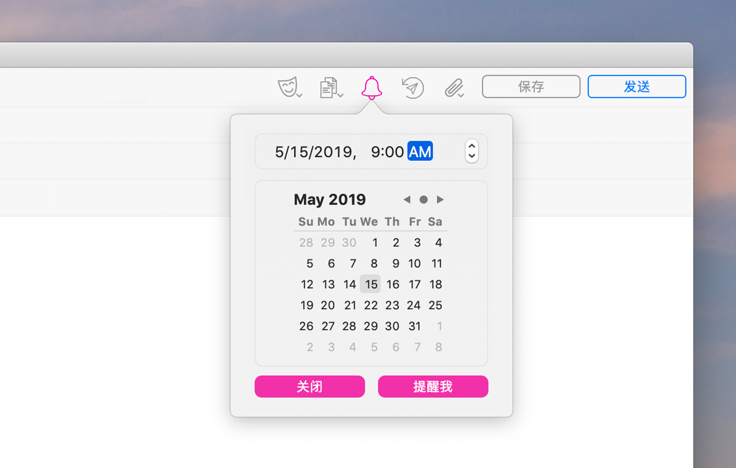Select May 14 in calendar

point(349,284)
